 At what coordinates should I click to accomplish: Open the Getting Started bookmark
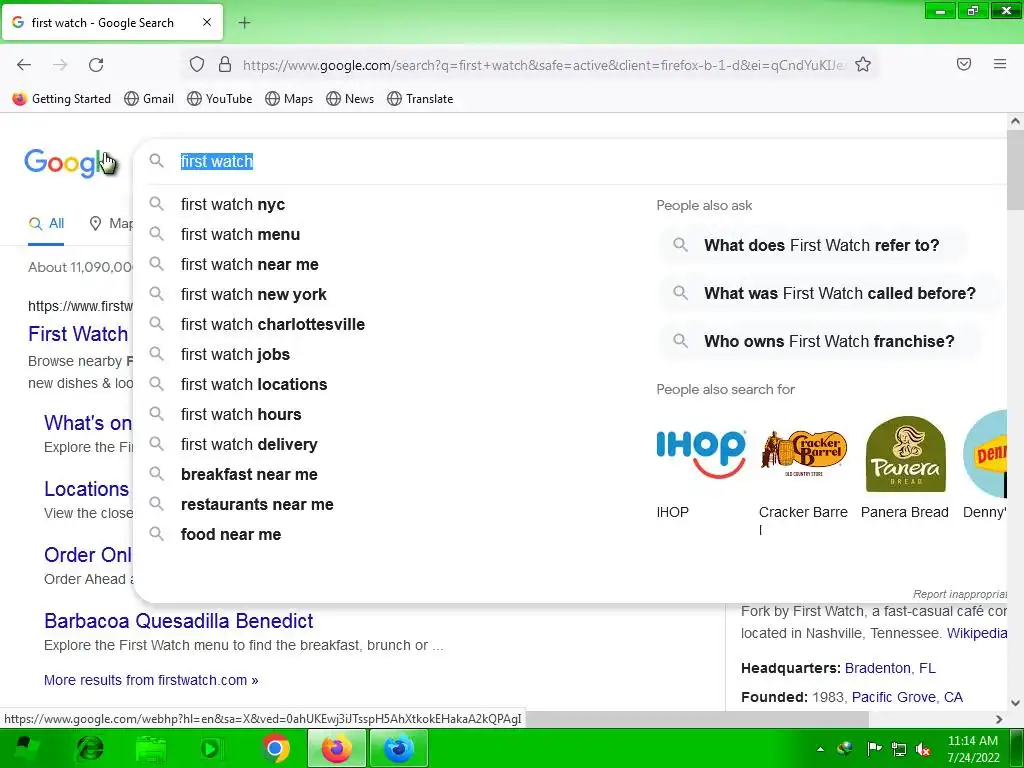tap(61, 99)
